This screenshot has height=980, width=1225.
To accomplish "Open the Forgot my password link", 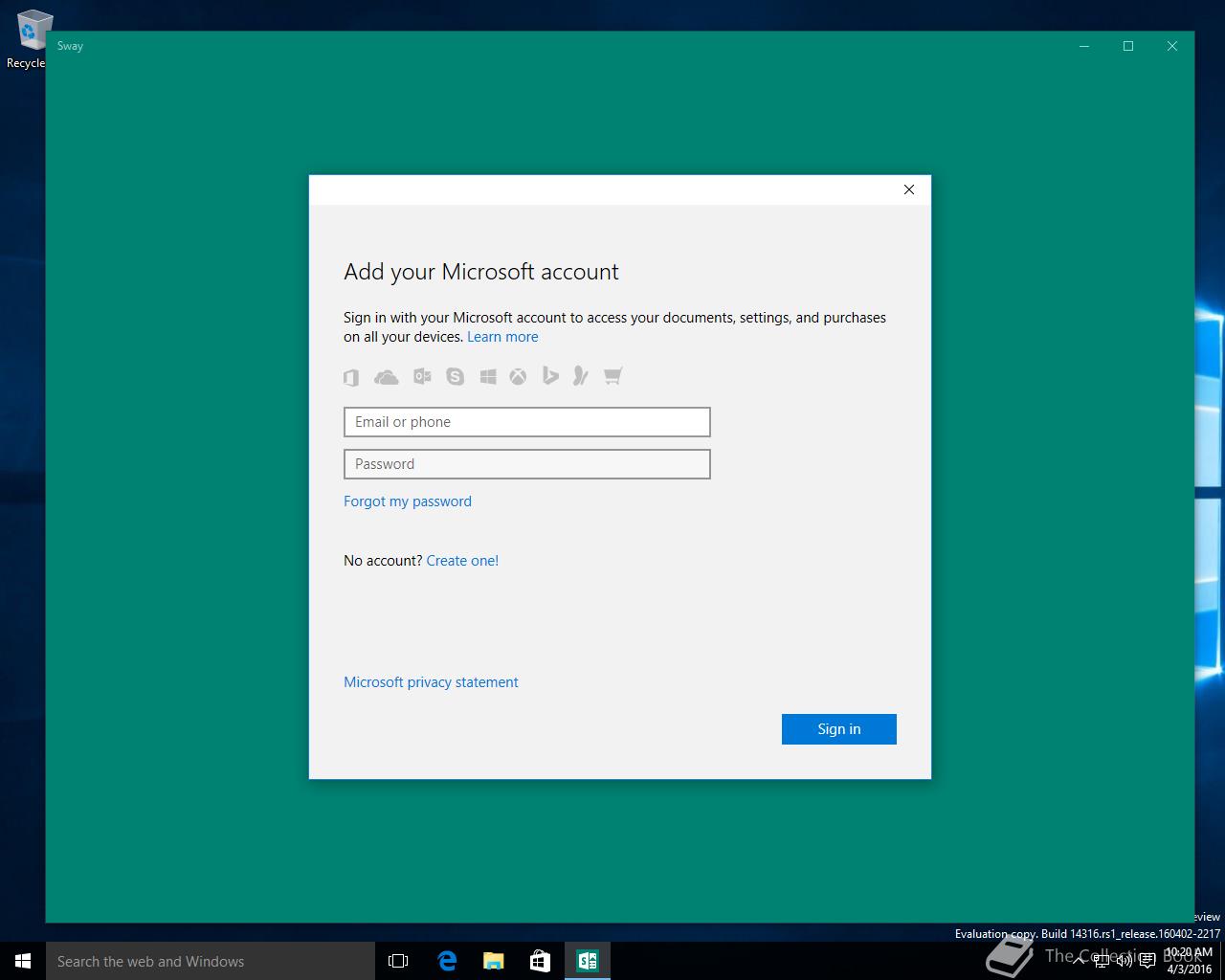I will point(408,501).
